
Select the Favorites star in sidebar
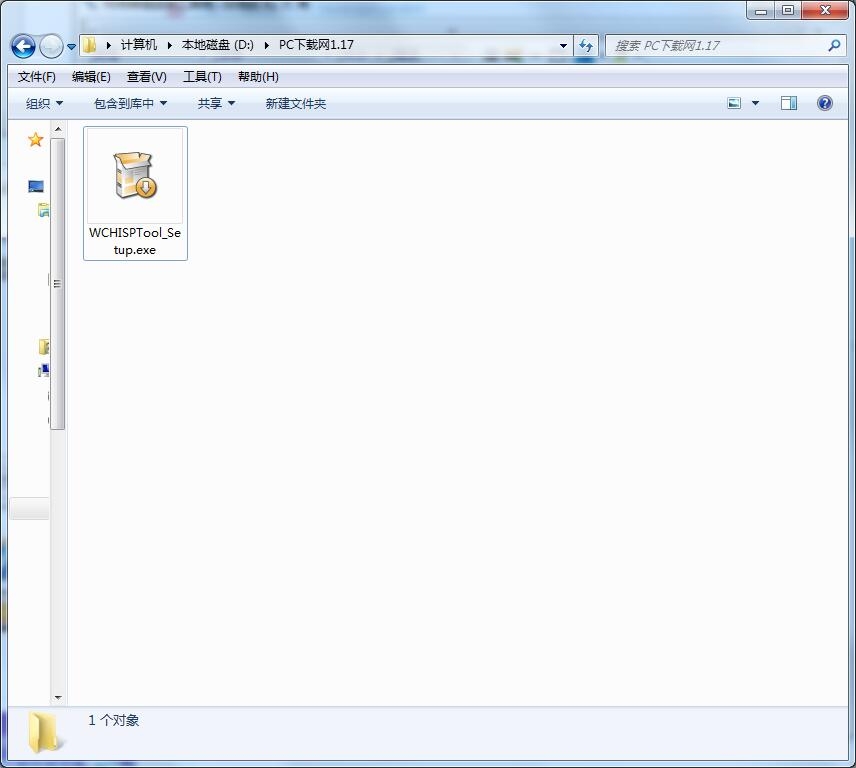(35, 140)
